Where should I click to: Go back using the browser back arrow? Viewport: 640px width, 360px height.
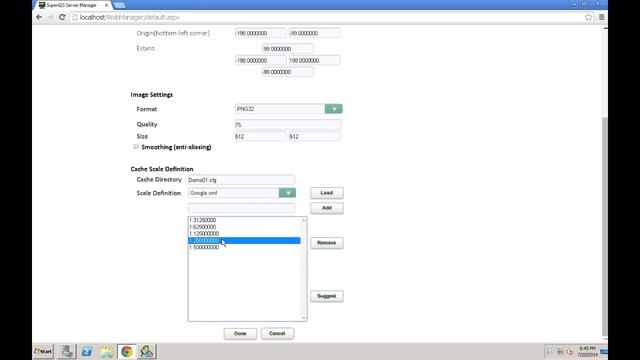coord(39,17)
